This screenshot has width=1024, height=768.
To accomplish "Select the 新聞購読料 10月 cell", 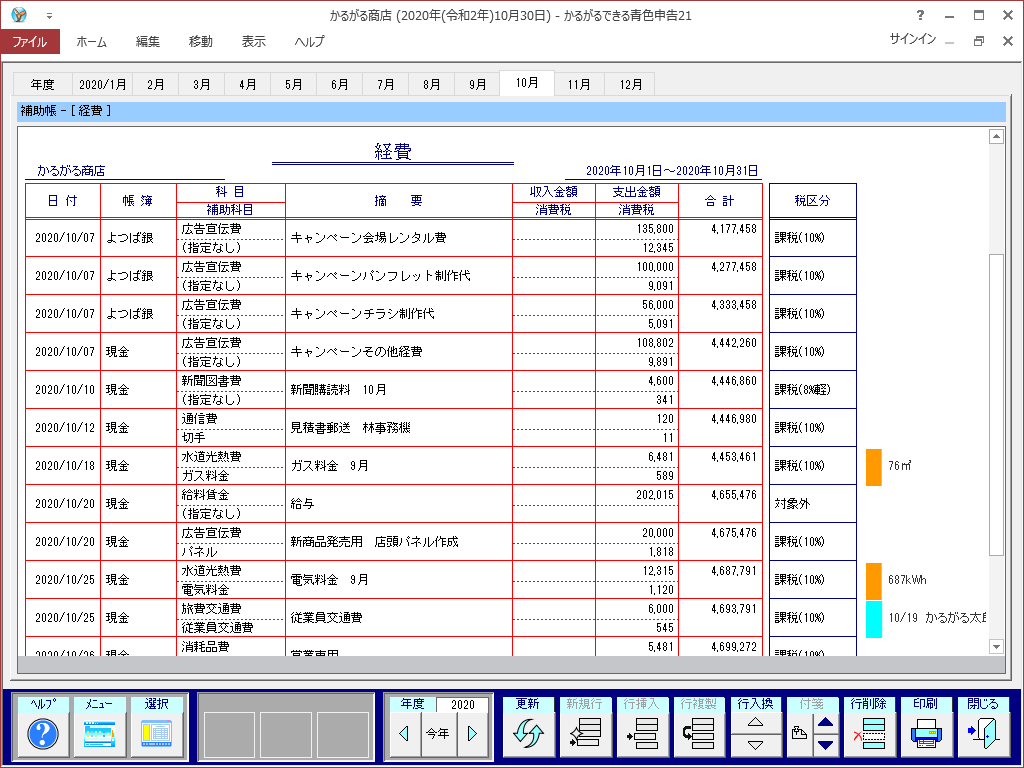I will point(398,389).
